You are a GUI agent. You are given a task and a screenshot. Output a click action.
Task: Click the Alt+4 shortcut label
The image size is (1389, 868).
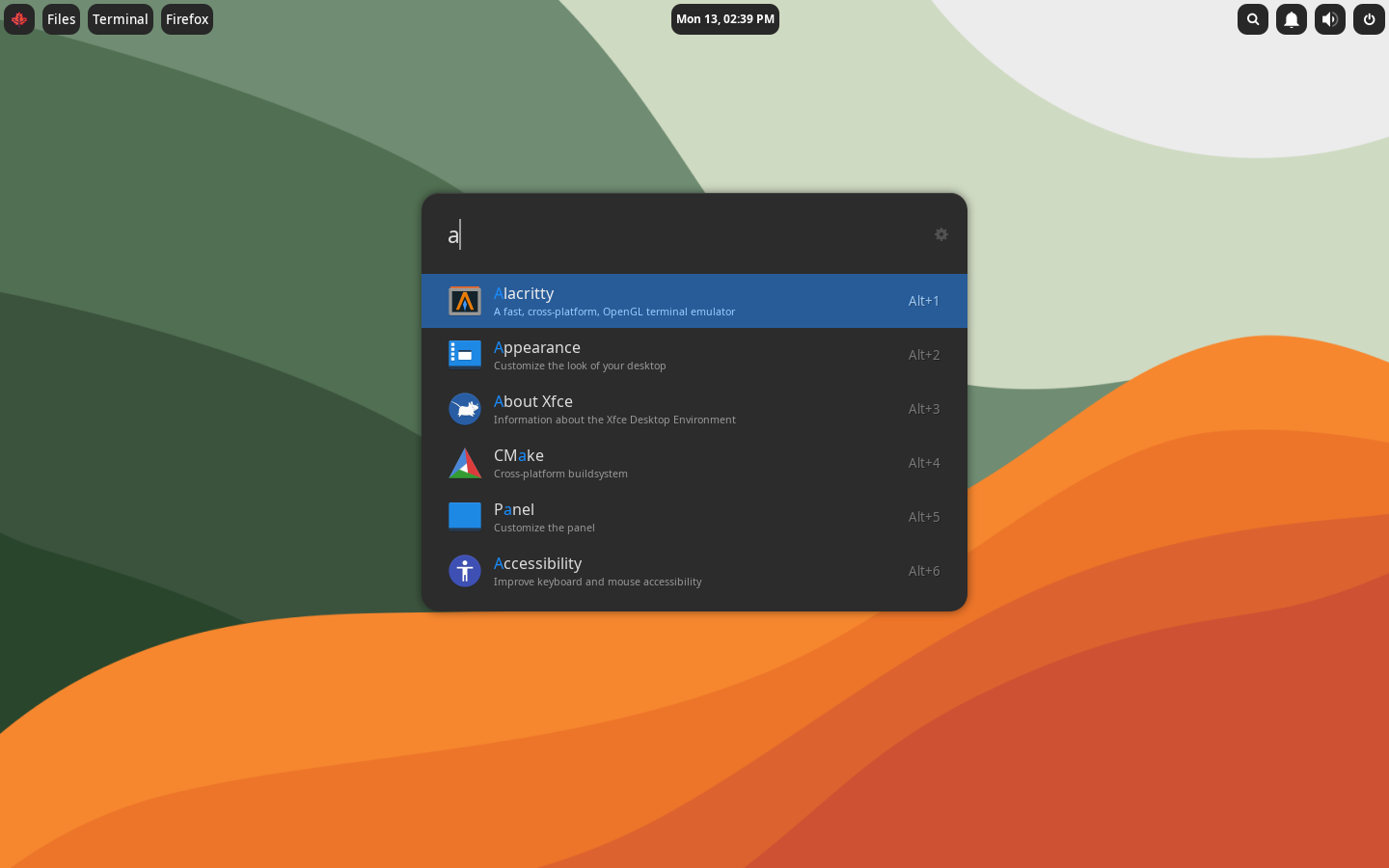coord(924,463)
